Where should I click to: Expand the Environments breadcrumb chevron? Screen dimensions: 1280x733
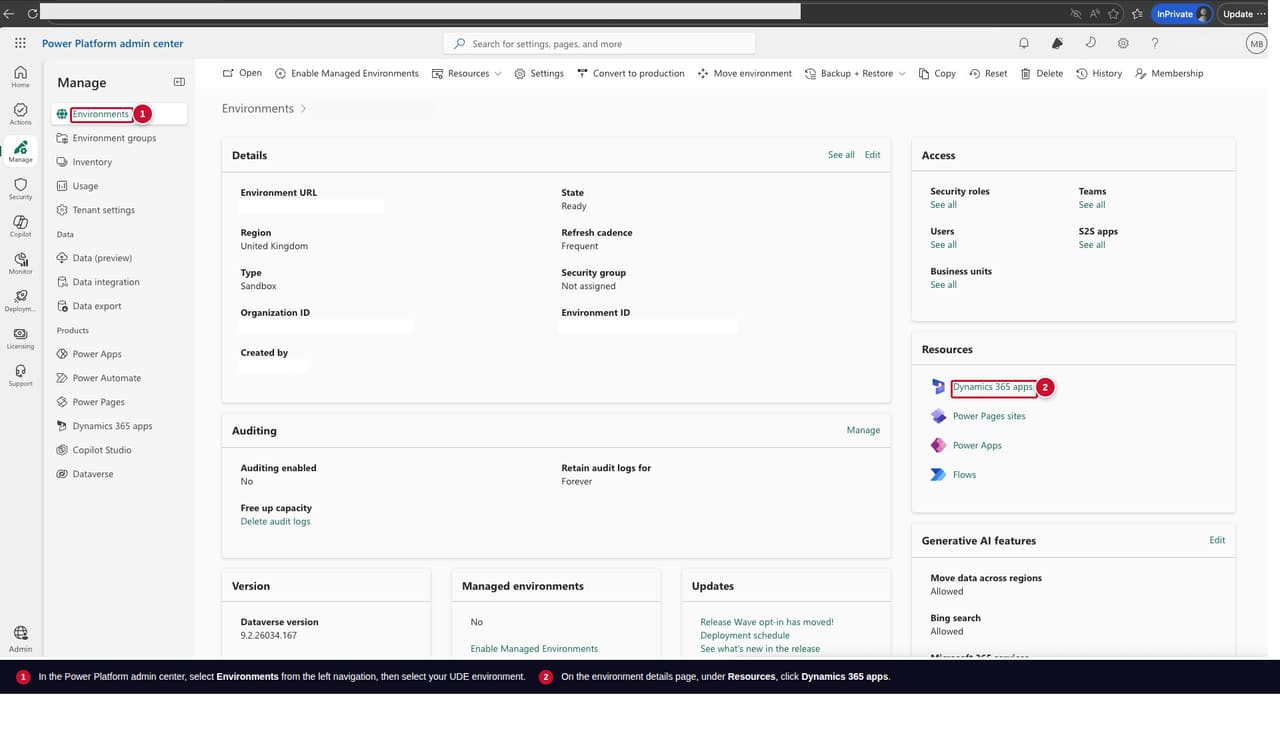point(303,108)
